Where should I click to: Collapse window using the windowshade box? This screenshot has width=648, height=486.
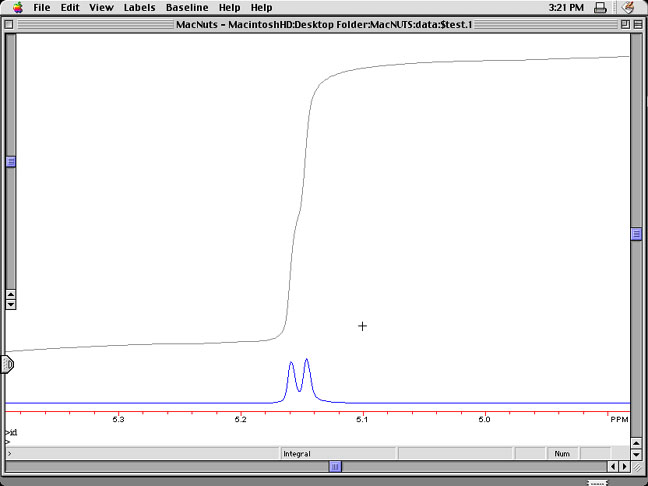click(637, 23)
